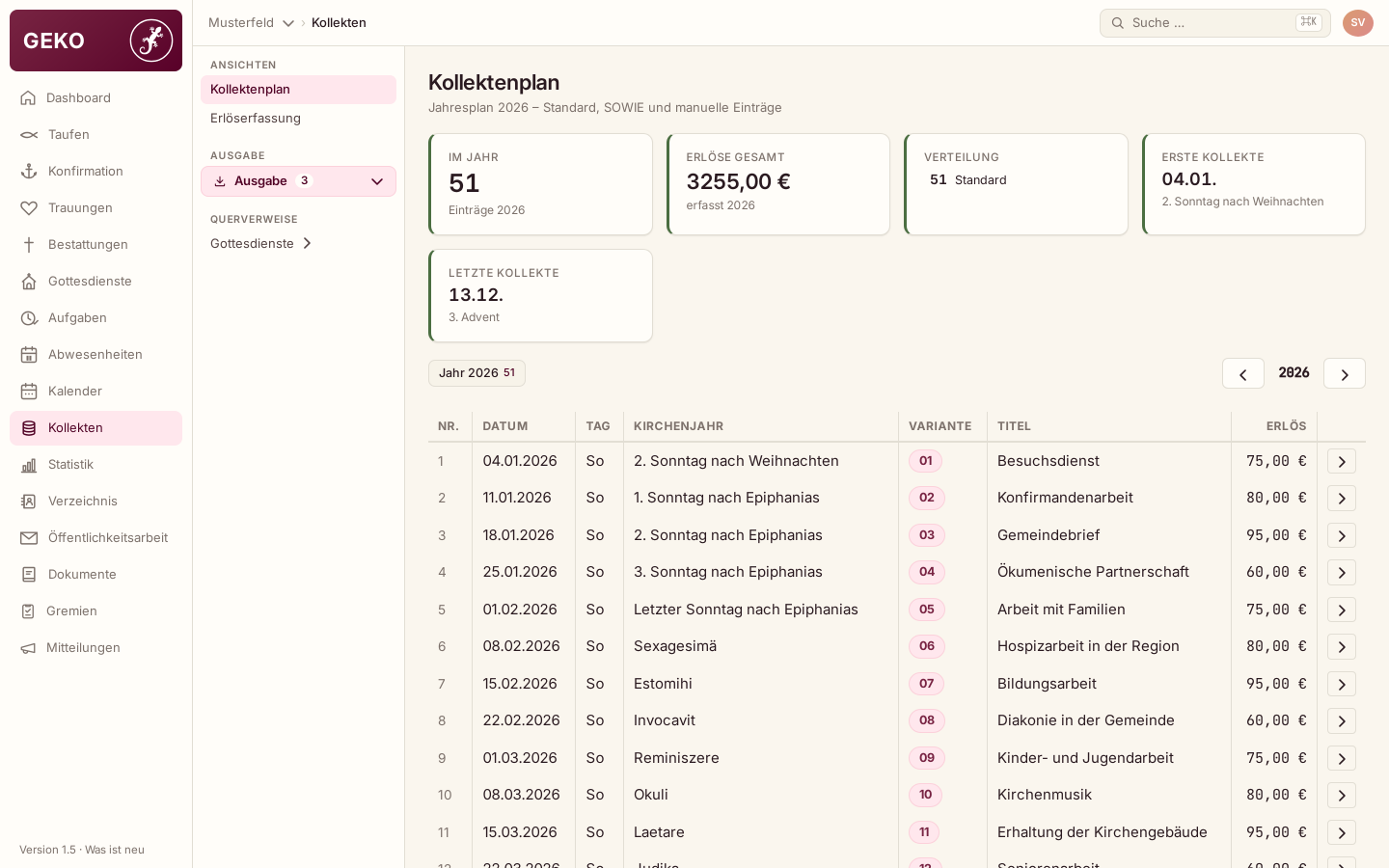Image resolution: width=1389 pixels, height=868 pixels.
Task: Open details arrow for Besuchsdienst row
Action: (1342, 461)
